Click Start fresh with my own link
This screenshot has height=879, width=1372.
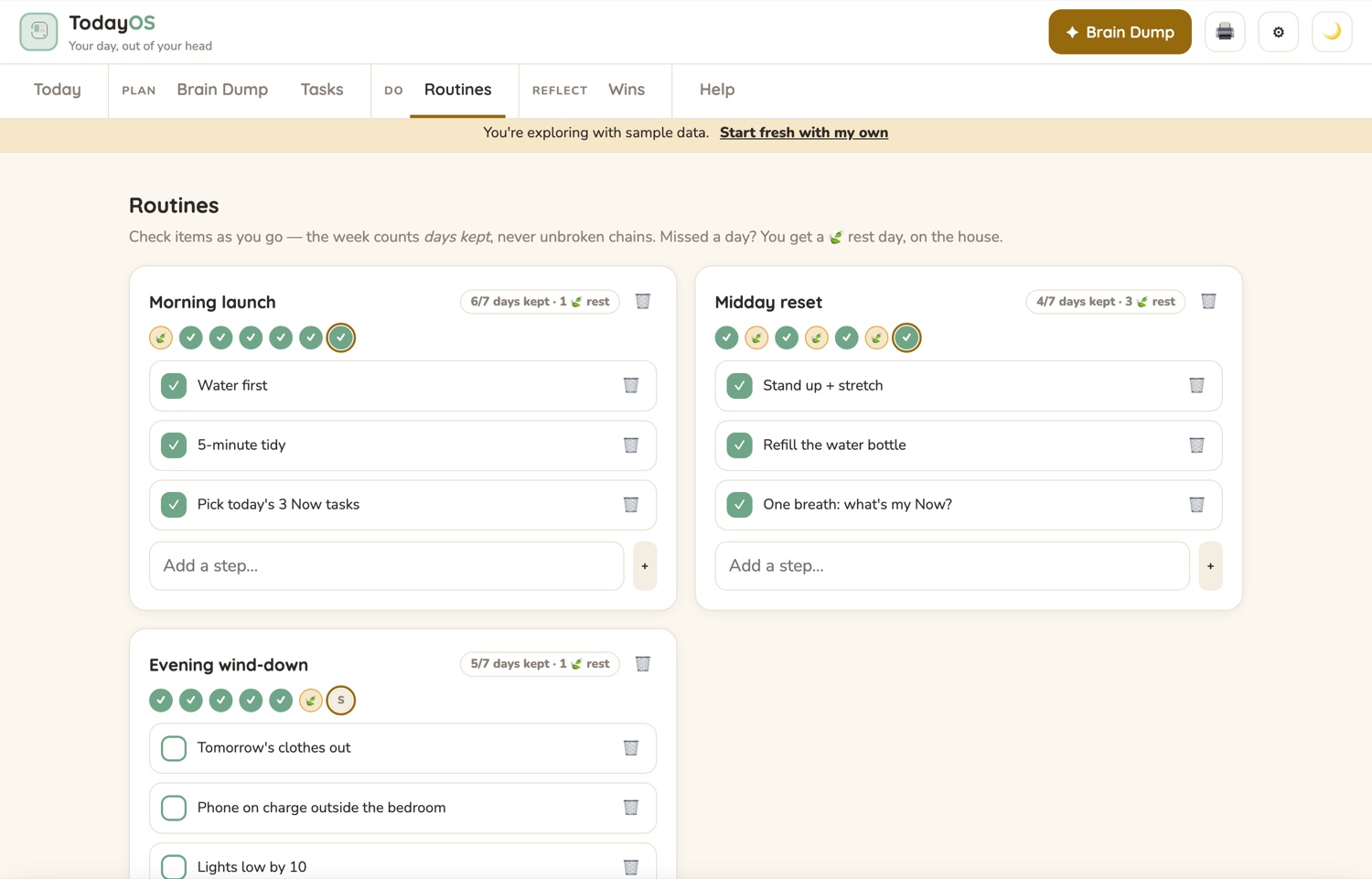804,133
